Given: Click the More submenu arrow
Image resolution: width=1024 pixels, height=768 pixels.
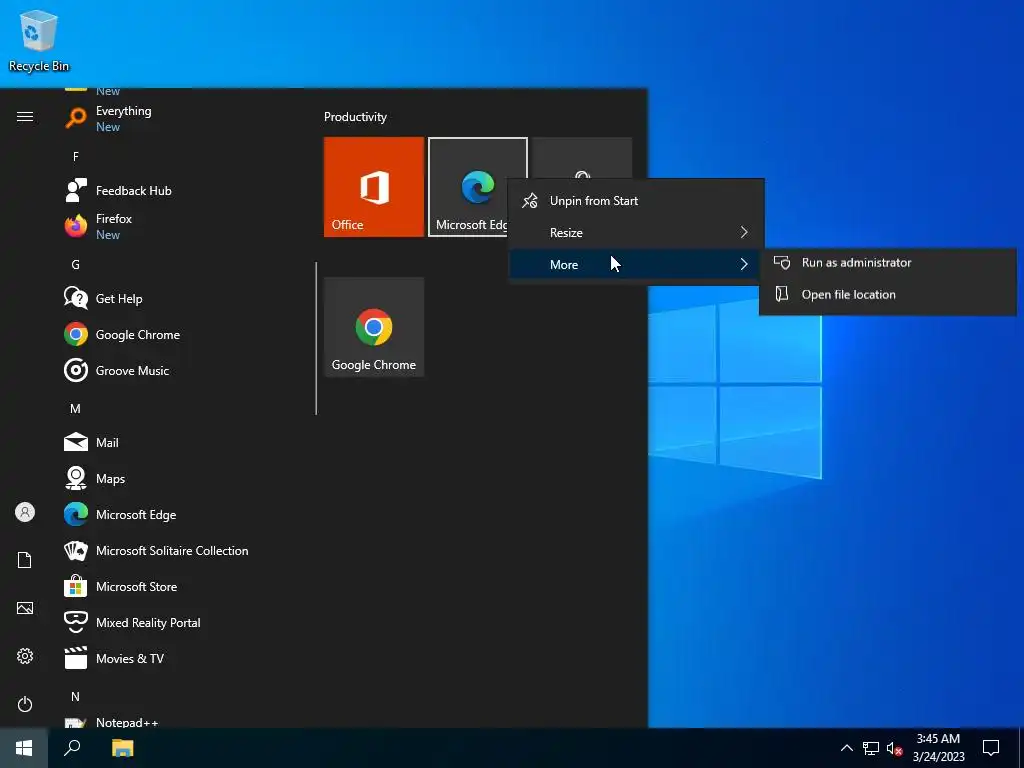Looking at the screenshot, I should point(744,264).
